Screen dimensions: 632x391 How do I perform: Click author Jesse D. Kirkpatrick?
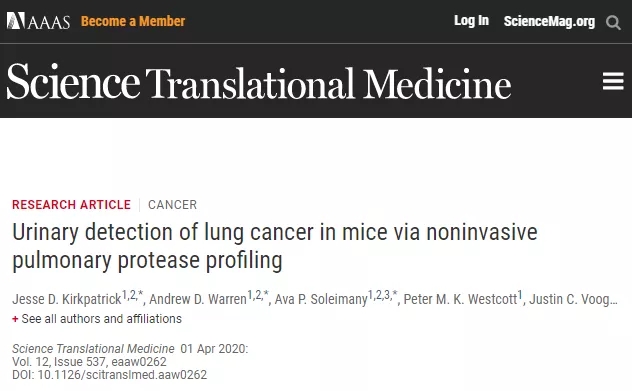click(67, 299)
